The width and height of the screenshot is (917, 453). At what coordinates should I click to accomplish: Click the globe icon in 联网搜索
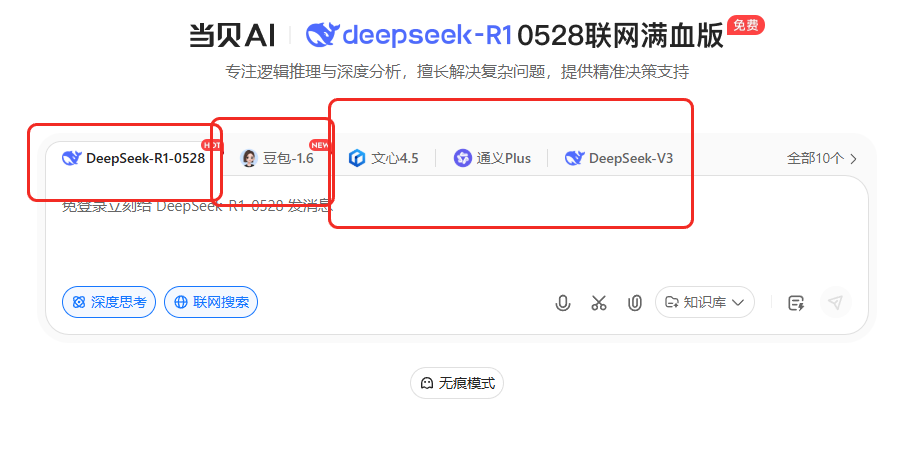click(x=181, y=302)
